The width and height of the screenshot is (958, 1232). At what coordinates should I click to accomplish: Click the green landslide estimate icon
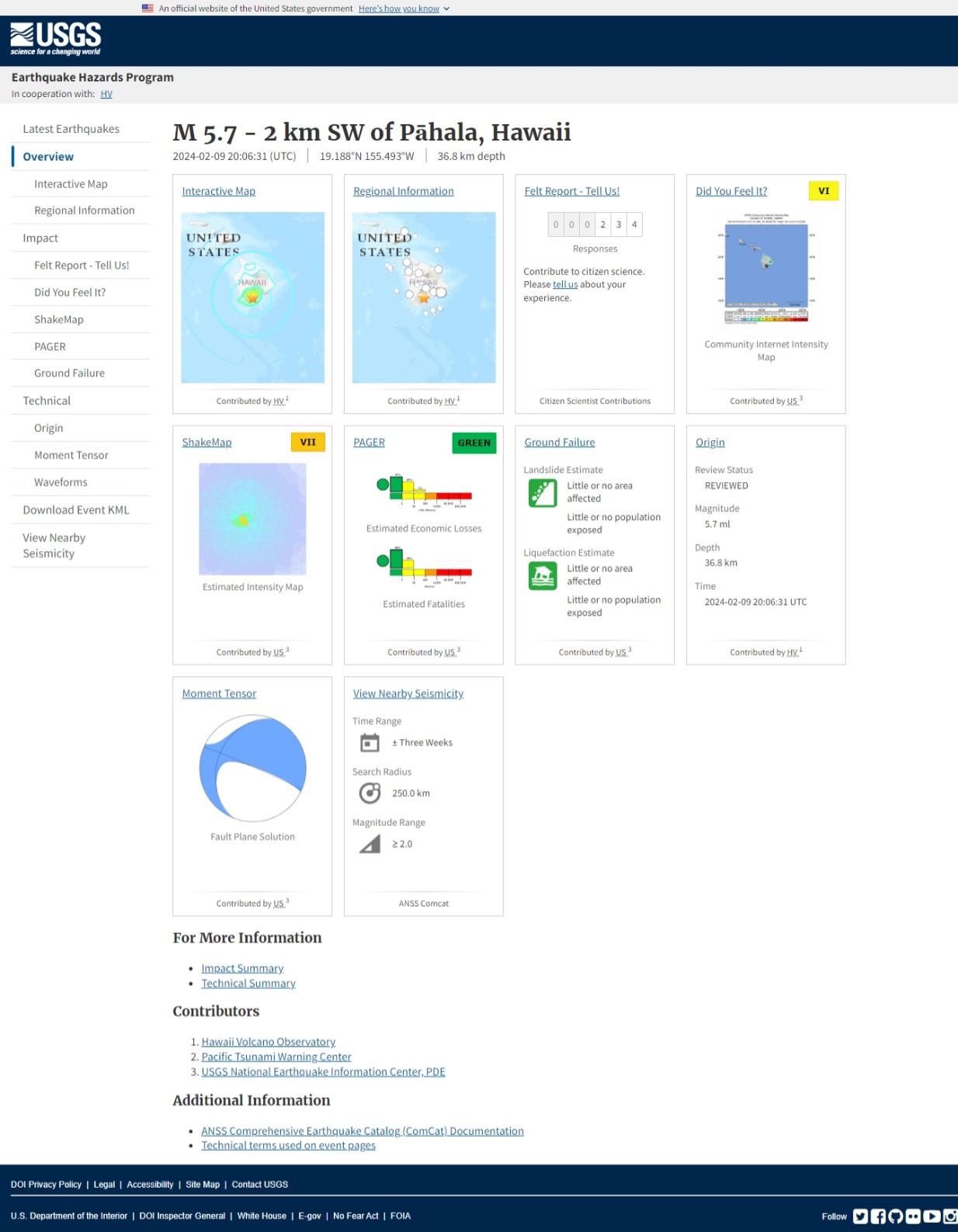(543, 493)
